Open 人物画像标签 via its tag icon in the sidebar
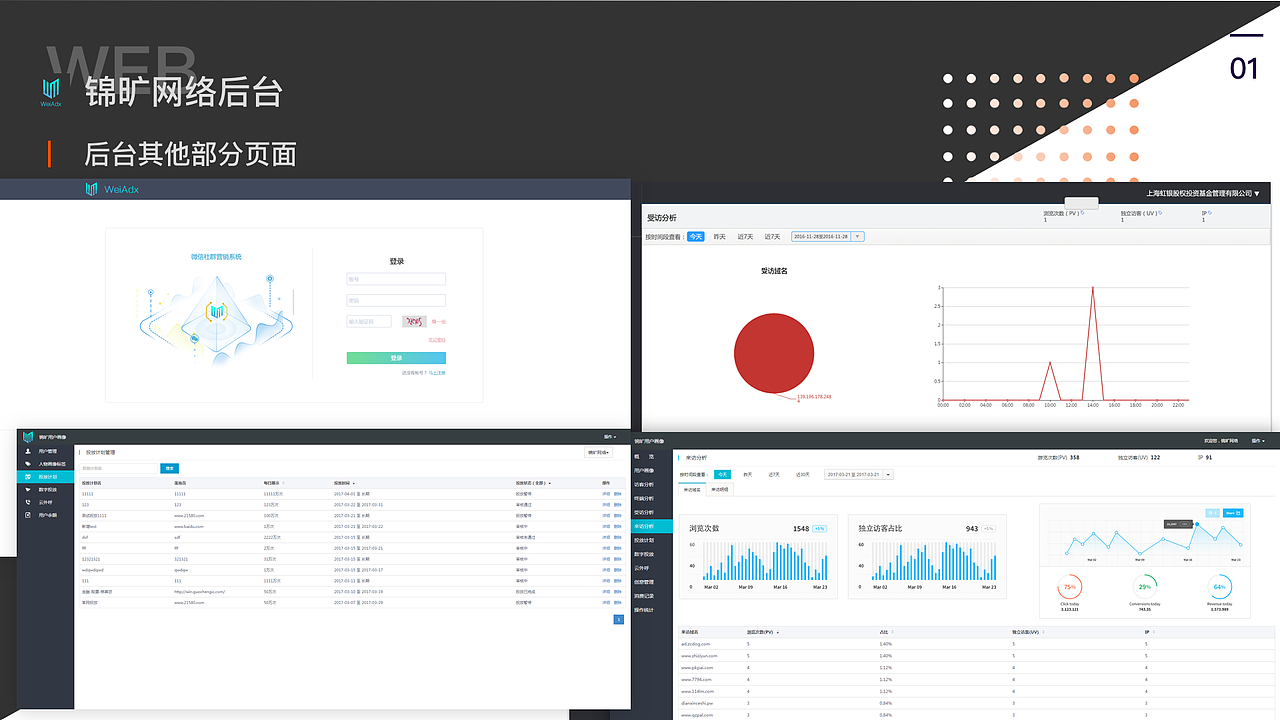 coord(28,464)
